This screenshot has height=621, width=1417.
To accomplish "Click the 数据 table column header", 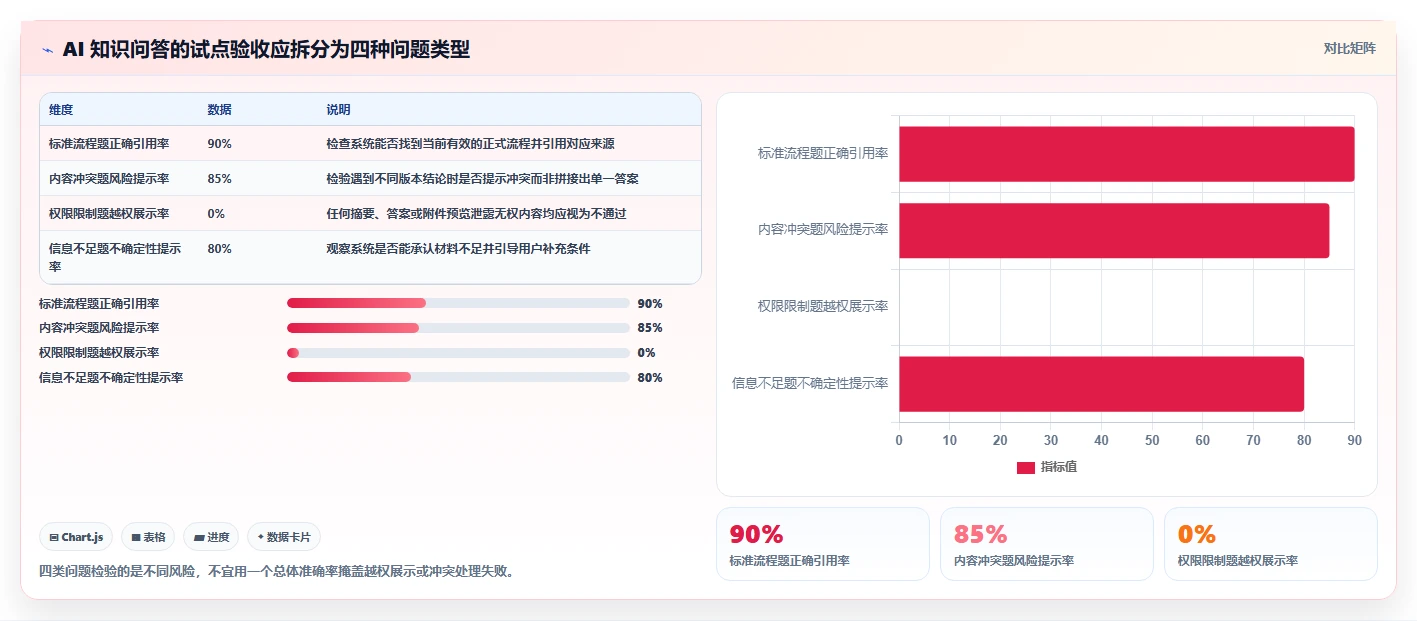I will [219, 110].
